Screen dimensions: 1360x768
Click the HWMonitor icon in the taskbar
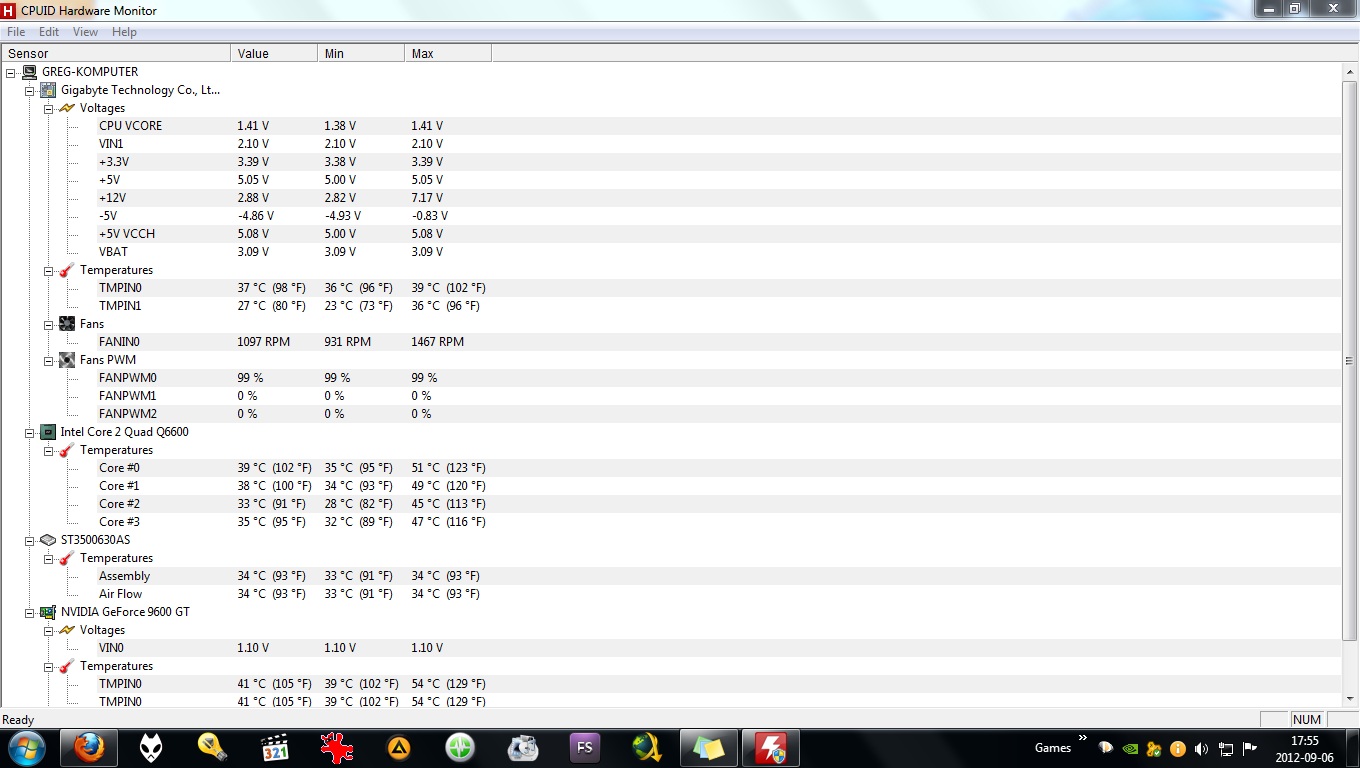[x=770, y=747]
